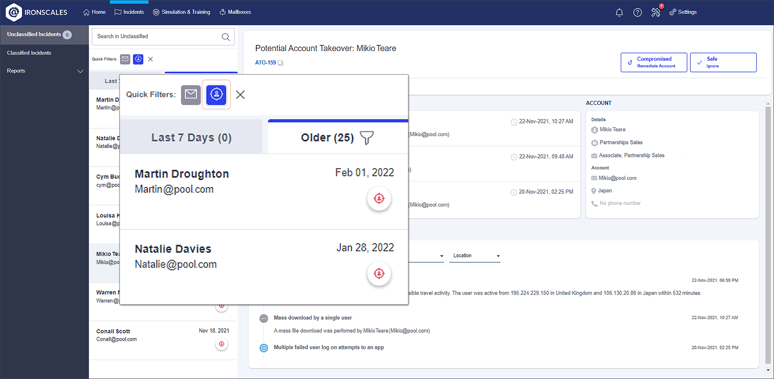
Task: Open the Natalie Davies incident in callout
Action: (x=264, y=266)
